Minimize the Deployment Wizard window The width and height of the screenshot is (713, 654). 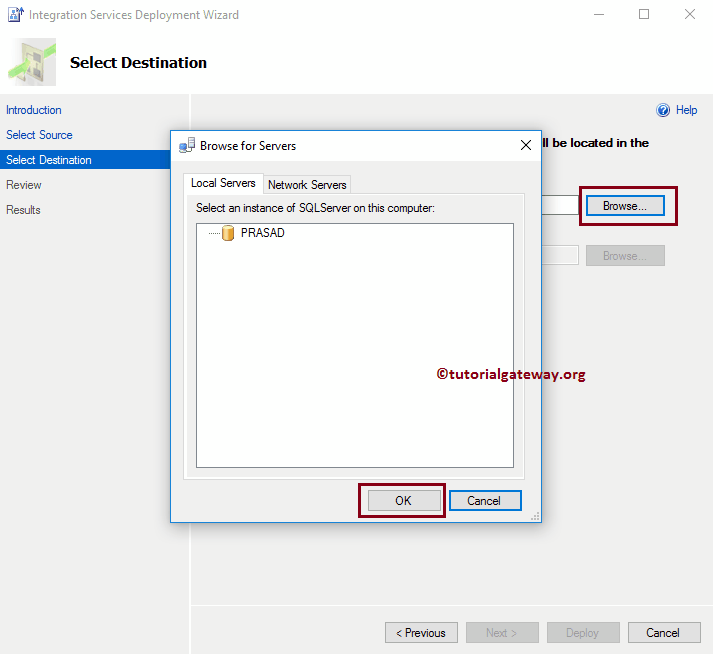[599, 15]
